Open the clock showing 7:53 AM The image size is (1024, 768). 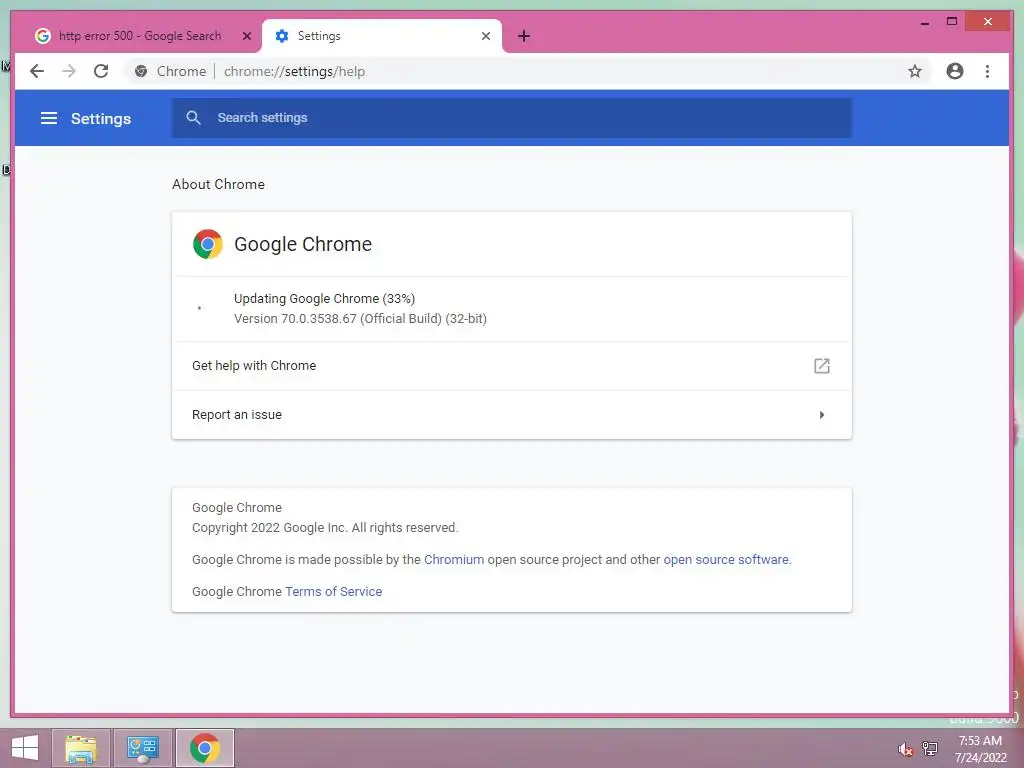pos(980,748)
